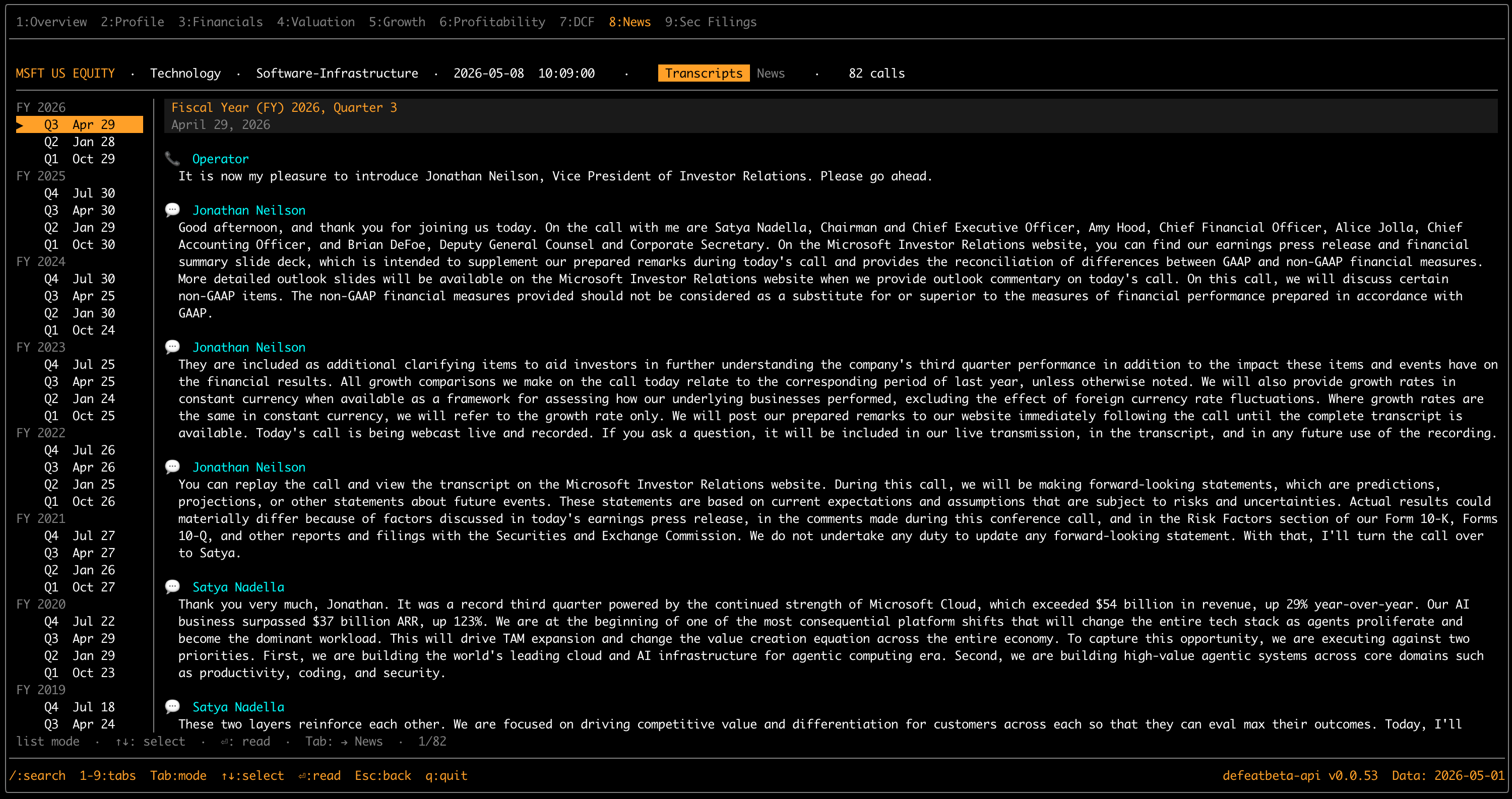Click the "Software-Infrastructure" industry label

[337, 74]
